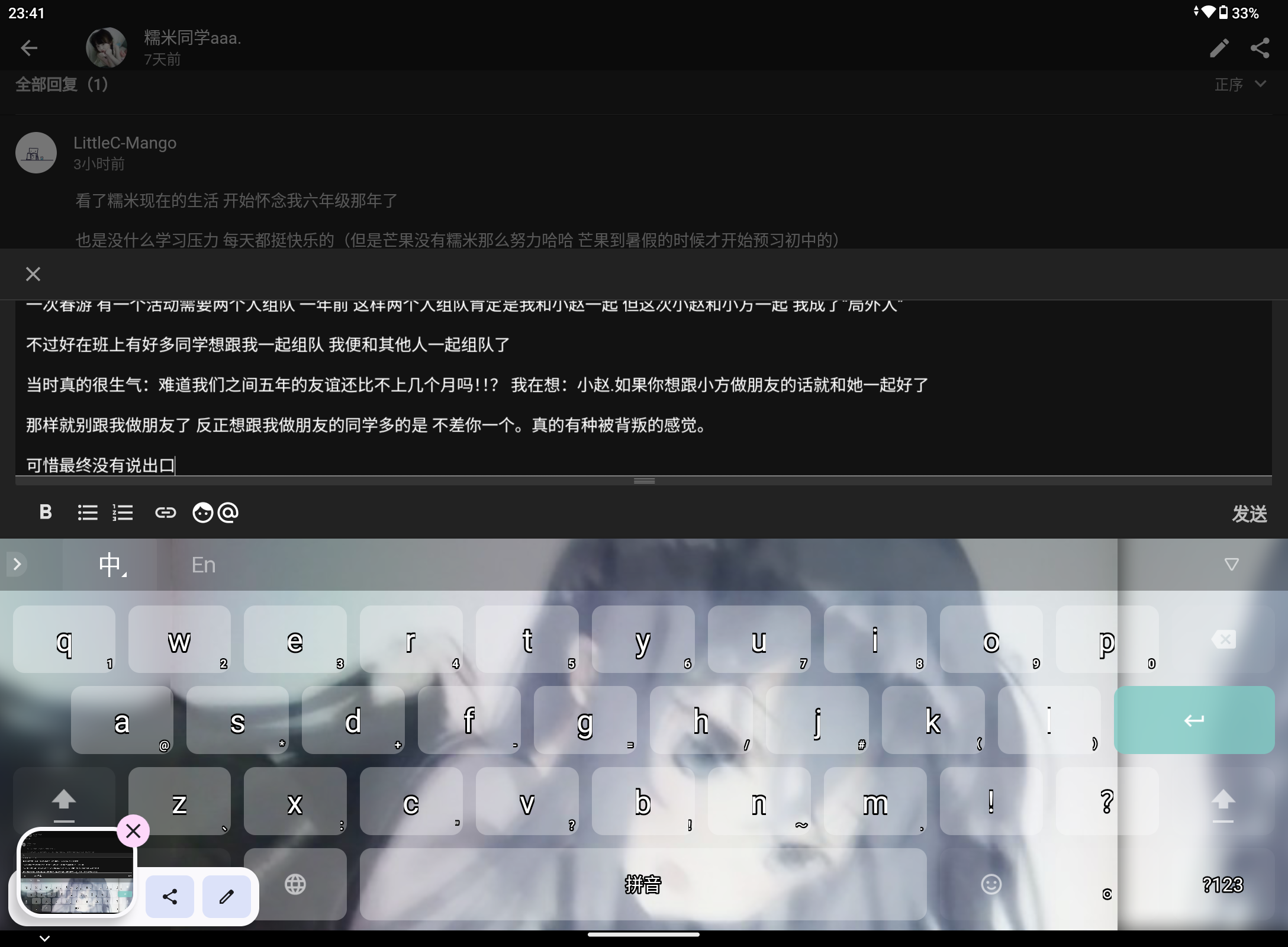The width and height of the screenshot is (1288, 947).
Task: Tap the h key
Action: point(701,720)
